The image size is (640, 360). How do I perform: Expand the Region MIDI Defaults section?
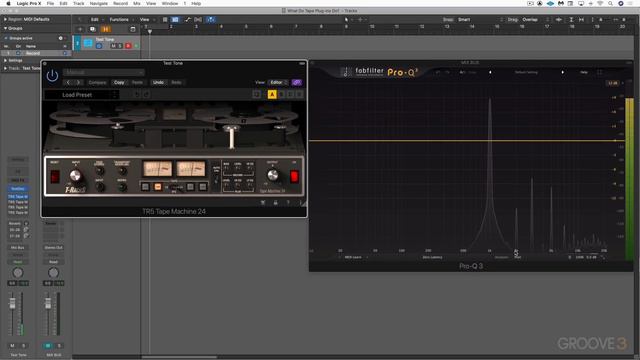coord(5,19)
